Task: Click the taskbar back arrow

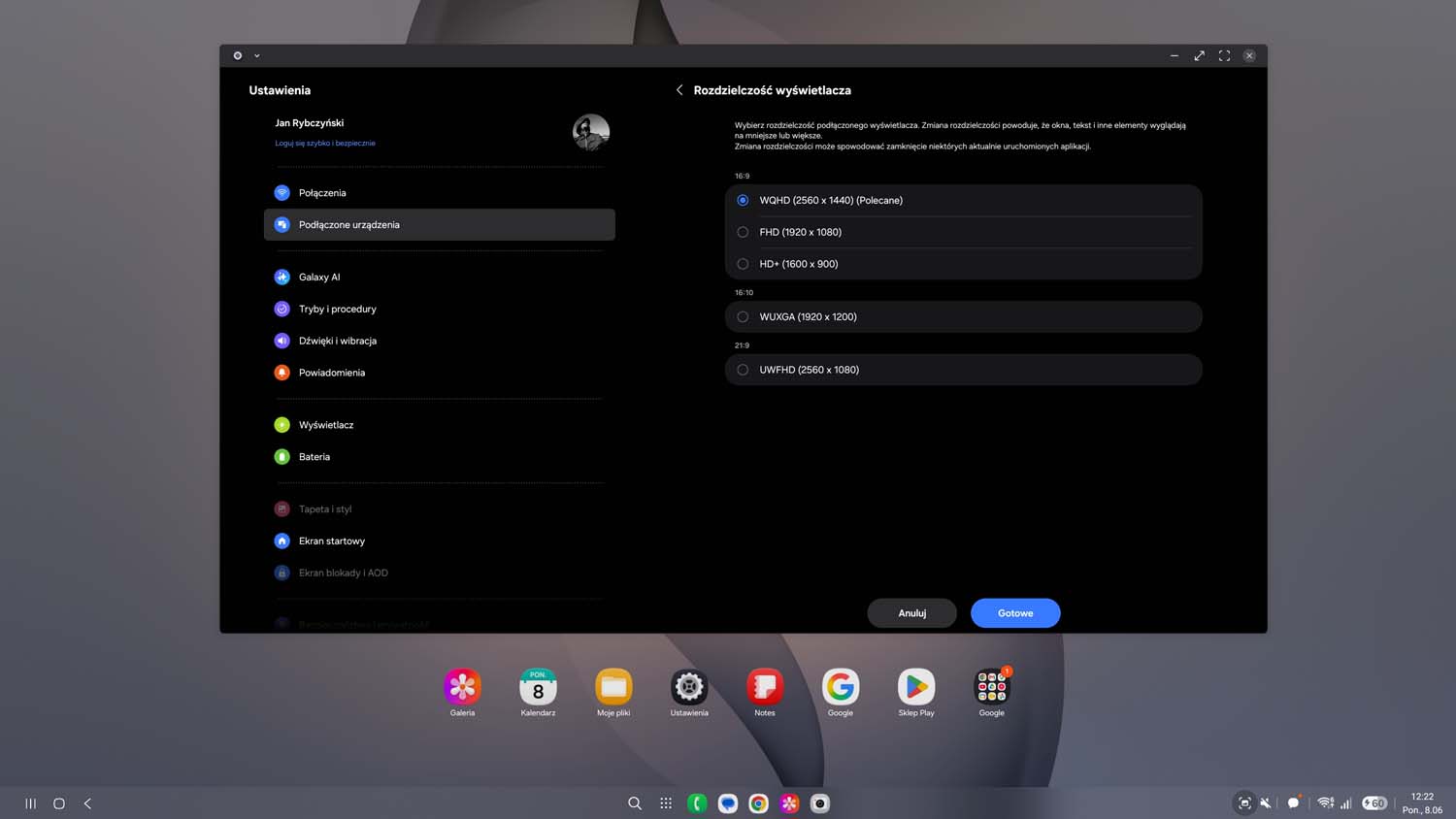Action: tap(87, 803)
